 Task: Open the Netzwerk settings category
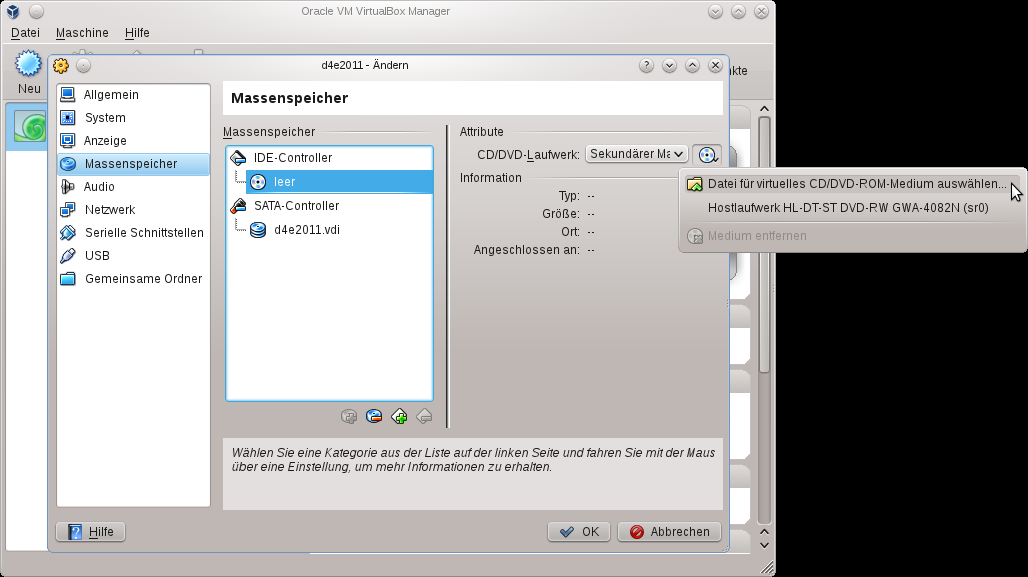[x=133, y=210]
